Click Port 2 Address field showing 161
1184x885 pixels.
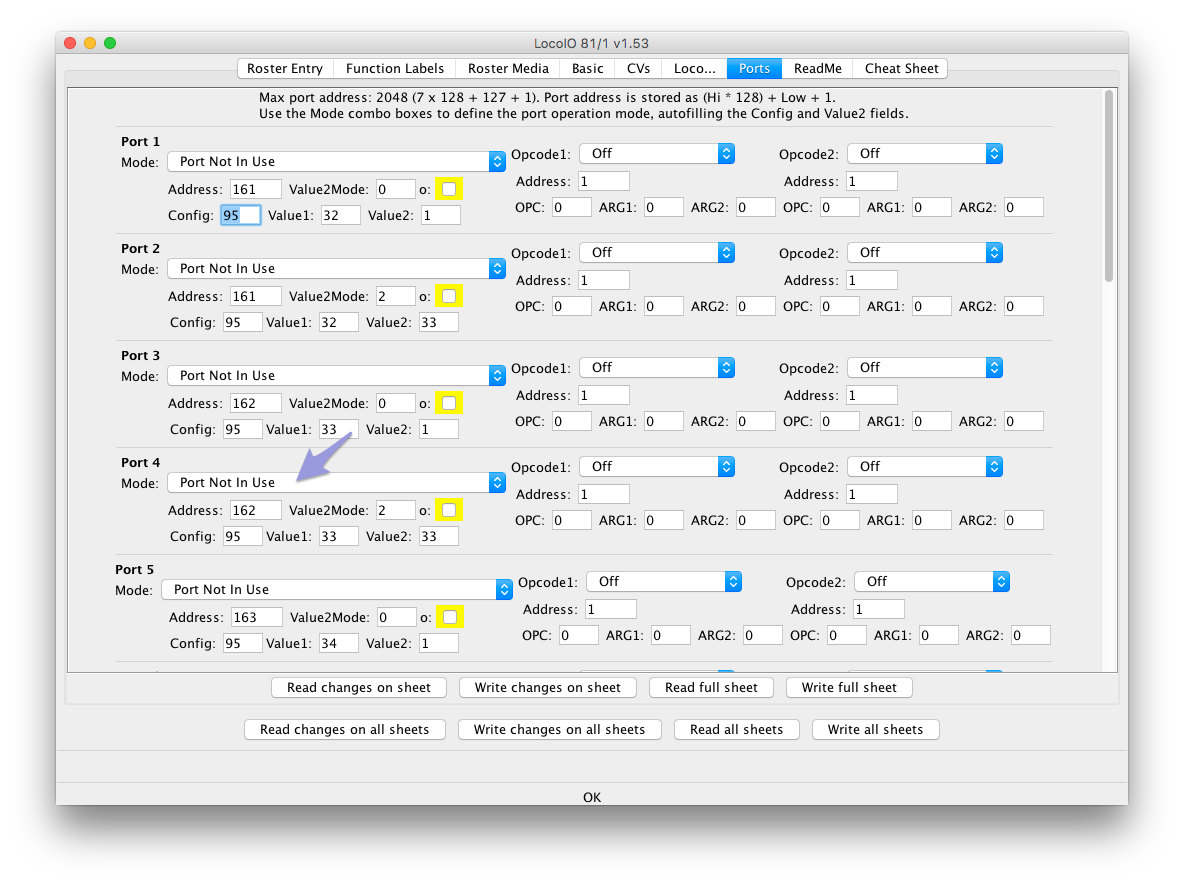click(x=255, y=296)
